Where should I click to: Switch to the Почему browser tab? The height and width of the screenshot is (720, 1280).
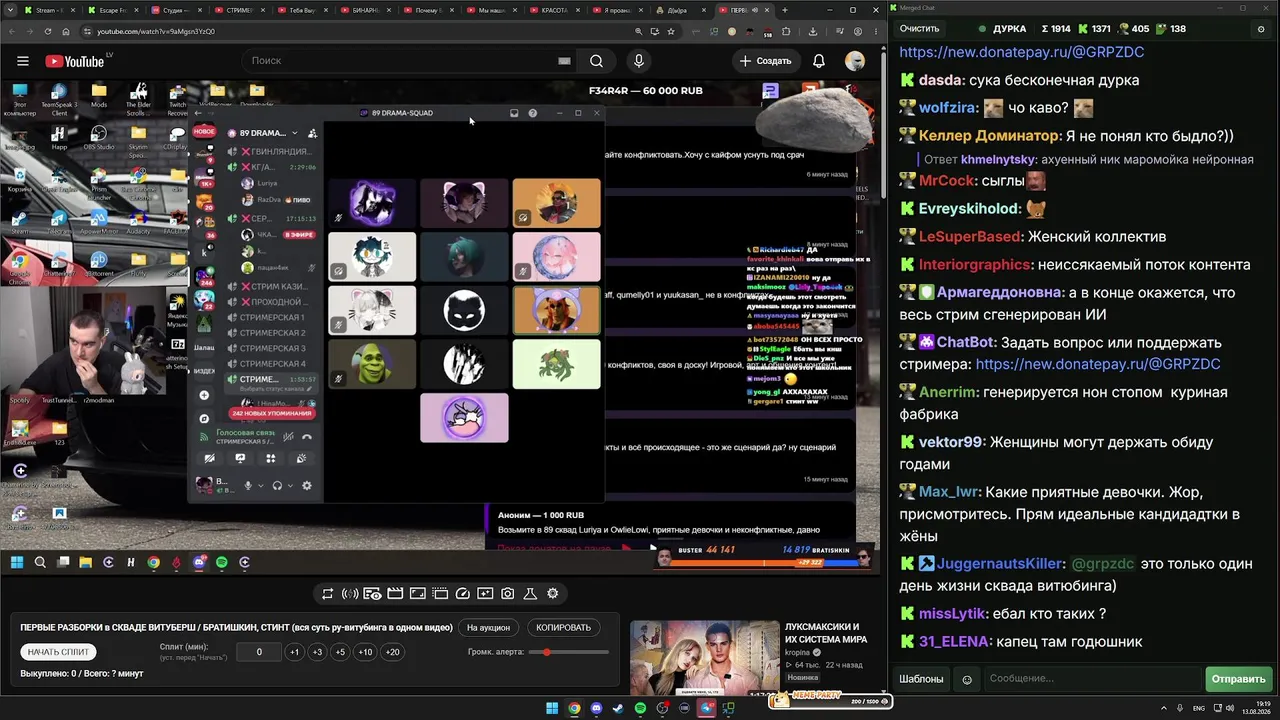click(x=428, y=10)
